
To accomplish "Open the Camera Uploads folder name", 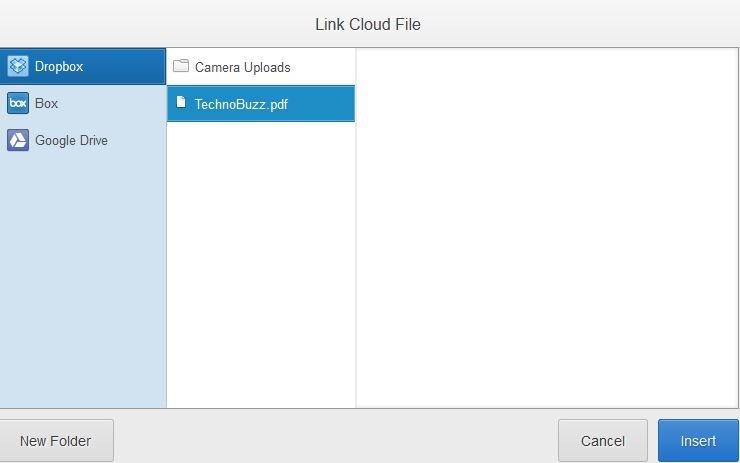I will pos(243,67).
